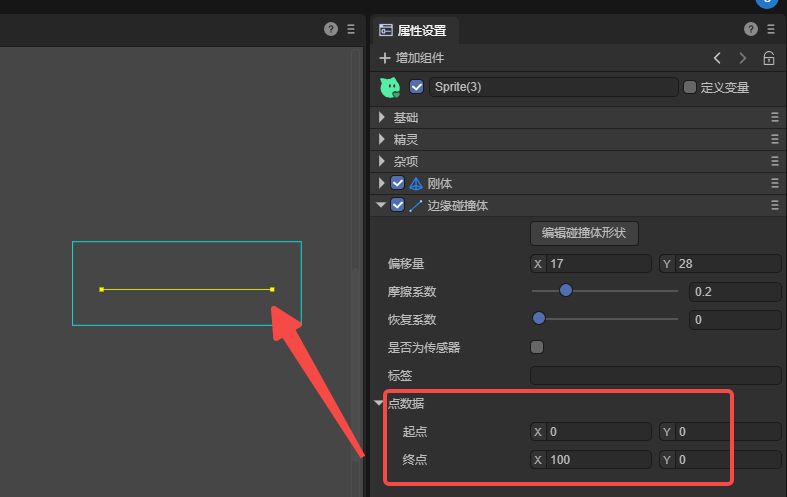Expand the 精灵 section
Image resolution: width=787 pixels, height=497 pixels.
pyautogui.click(x=381, y=139)
